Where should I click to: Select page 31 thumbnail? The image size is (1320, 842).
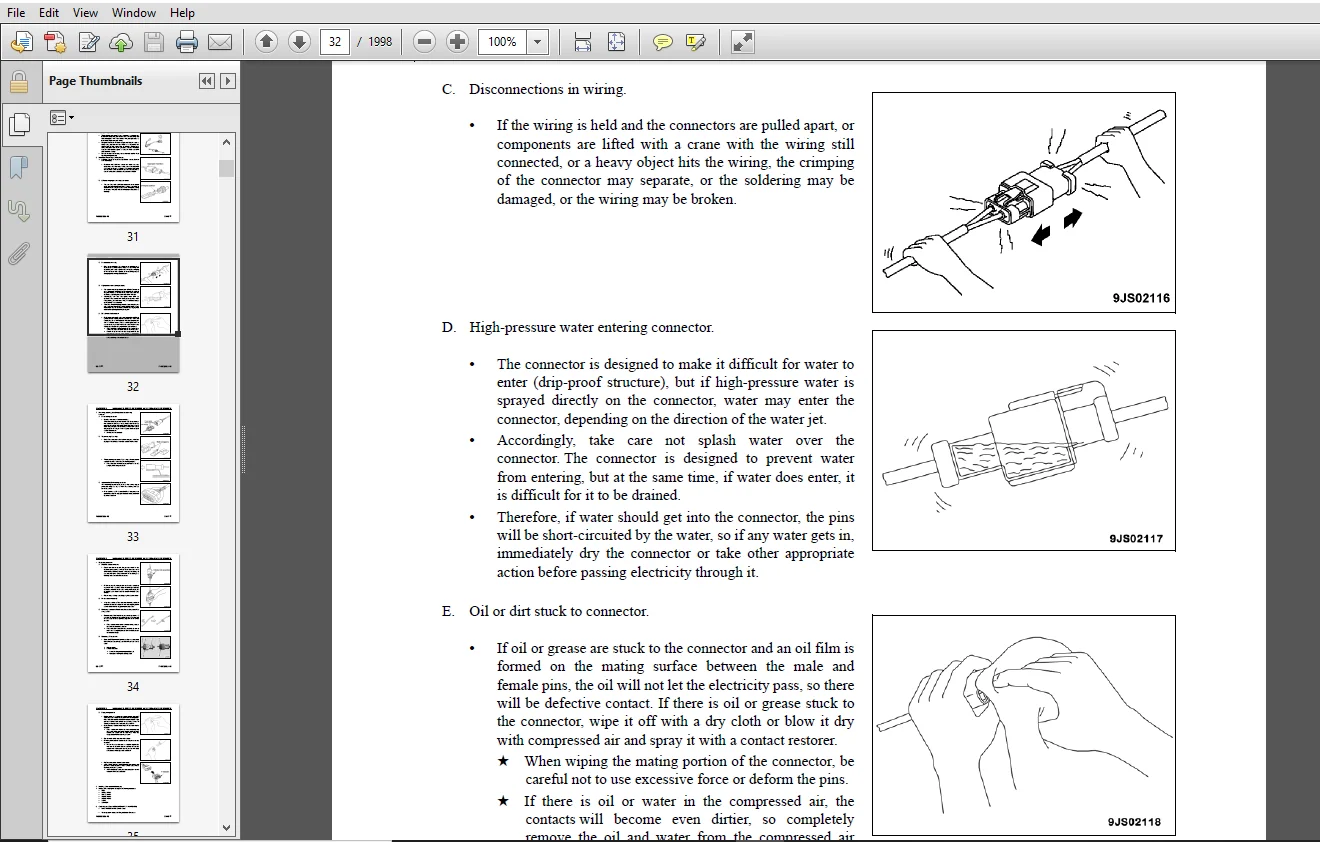click(x=134, y=178)
